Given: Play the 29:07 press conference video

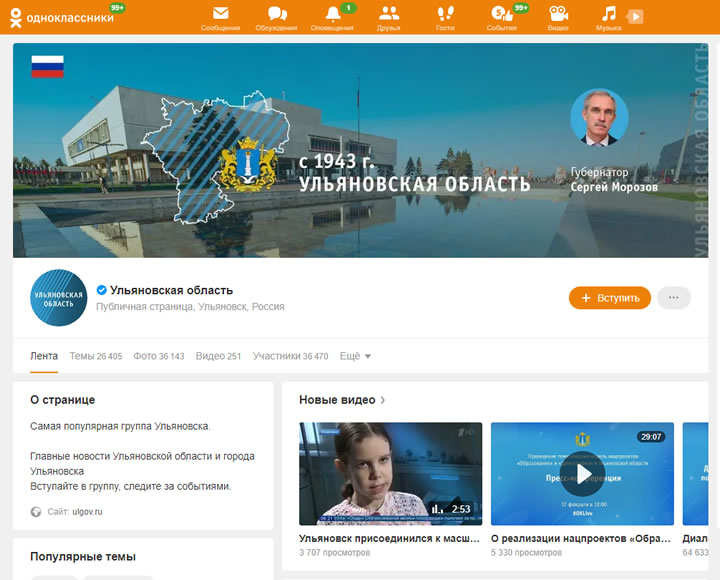Looking at the screenshot, I should pyautogui.click(x=582, y=474).
